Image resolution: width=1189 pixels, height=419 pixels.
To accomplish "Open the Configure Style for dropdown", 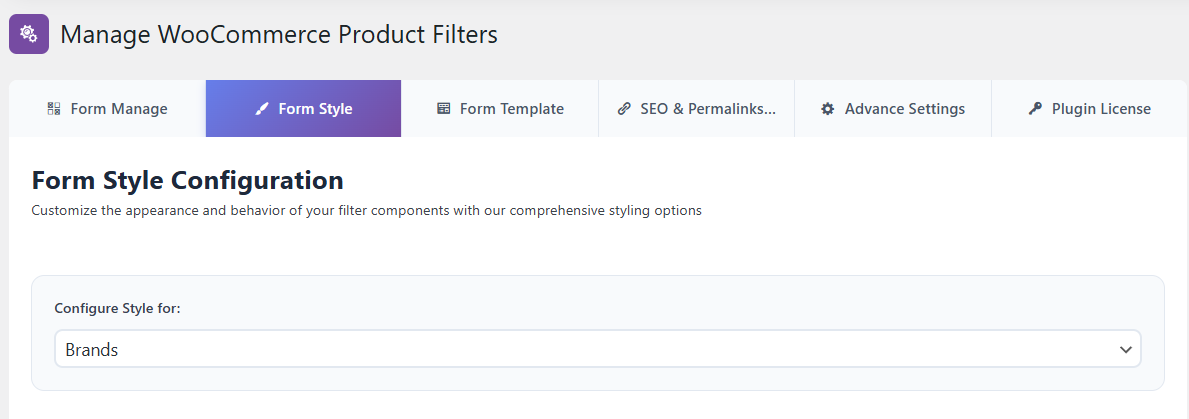I will (x=598, y=349).
